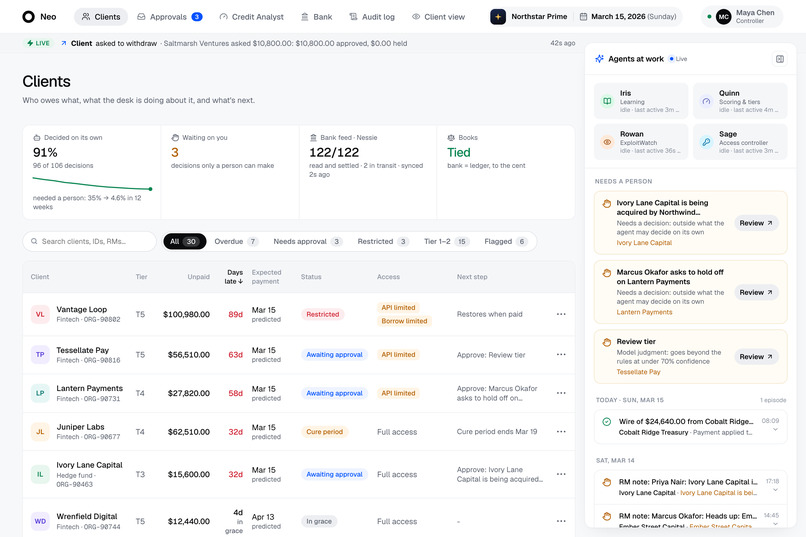Image resolution: width=806 pixels, height=537 pixels.
Task: Switch to Credit Analyst tab
Action: 251,16
